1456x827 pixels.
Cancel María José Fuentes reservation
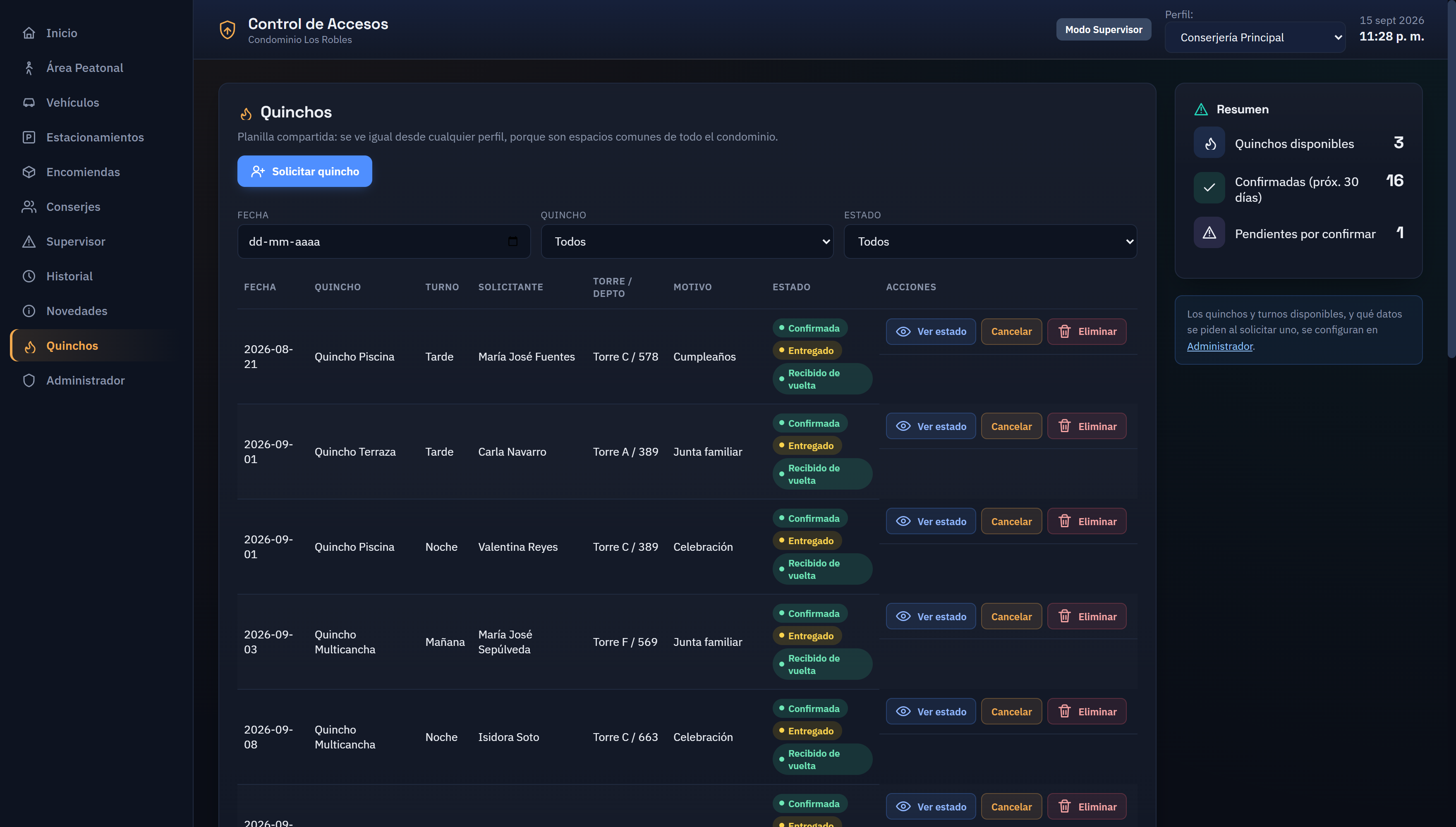(x=1011, y=331)
